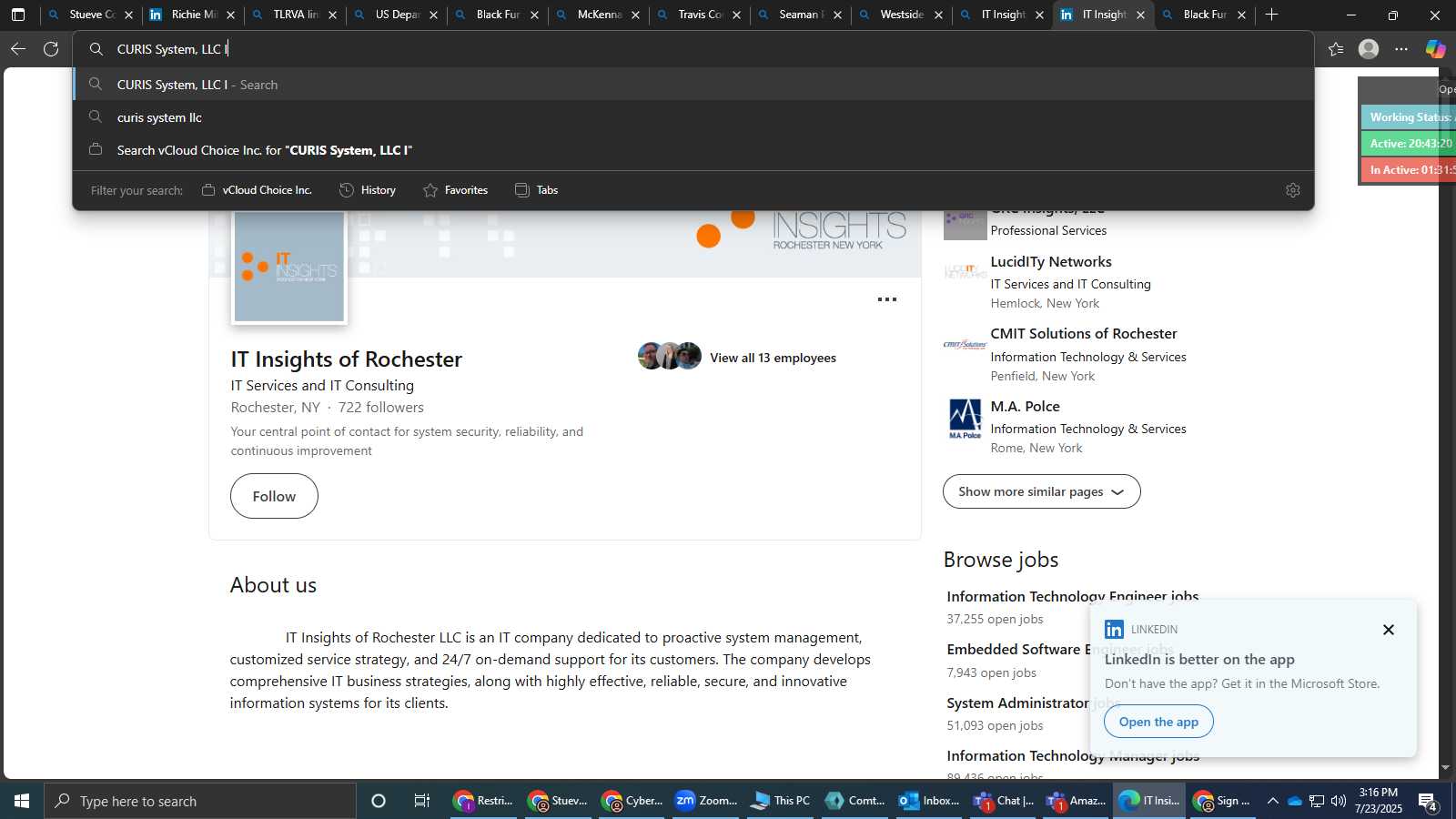Viewport: 1456px width, 819px height.
Task: Follow IT Insights of Rochester
Action: (x=274, y=496)
